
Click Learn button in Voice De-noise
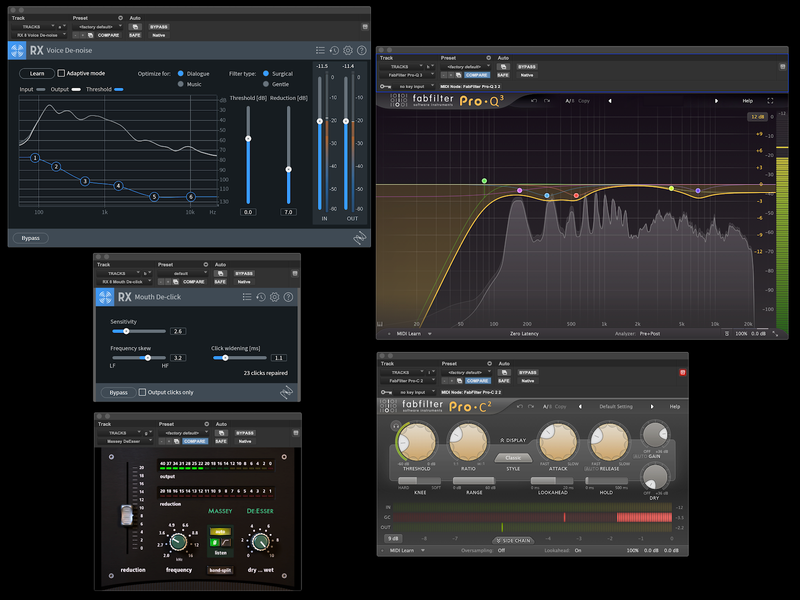coord(37,73)
